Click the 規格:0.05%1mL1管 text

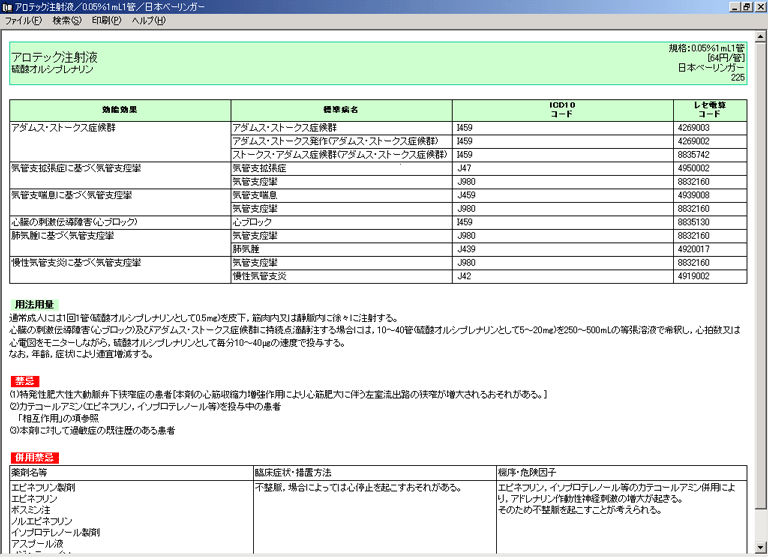[706, 48]
